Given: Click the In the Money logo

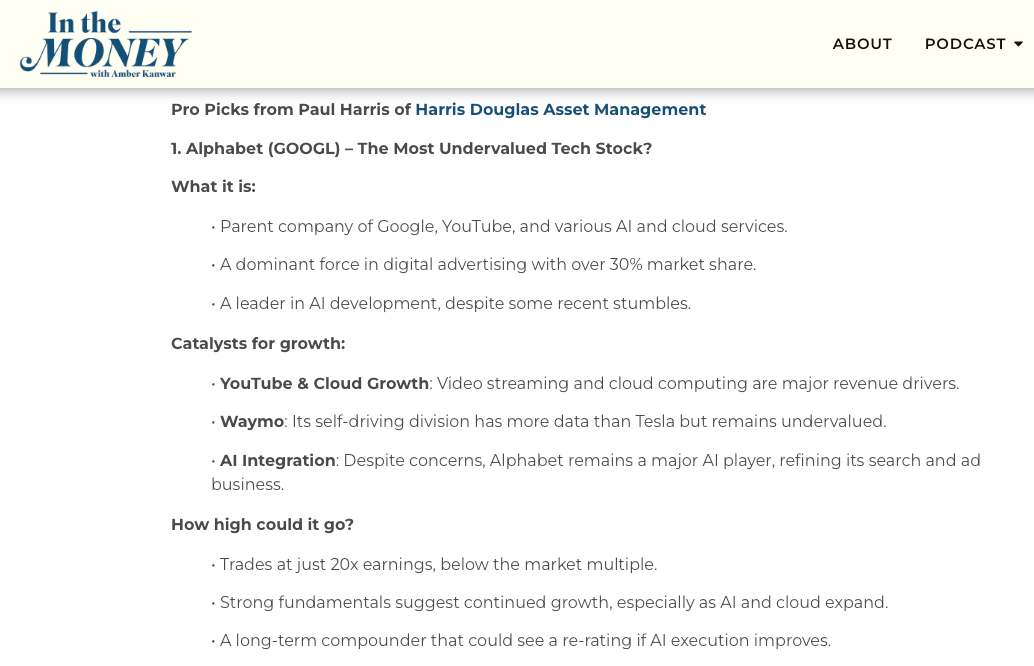Looking at the screenshot, I should (x=105, y=44).
